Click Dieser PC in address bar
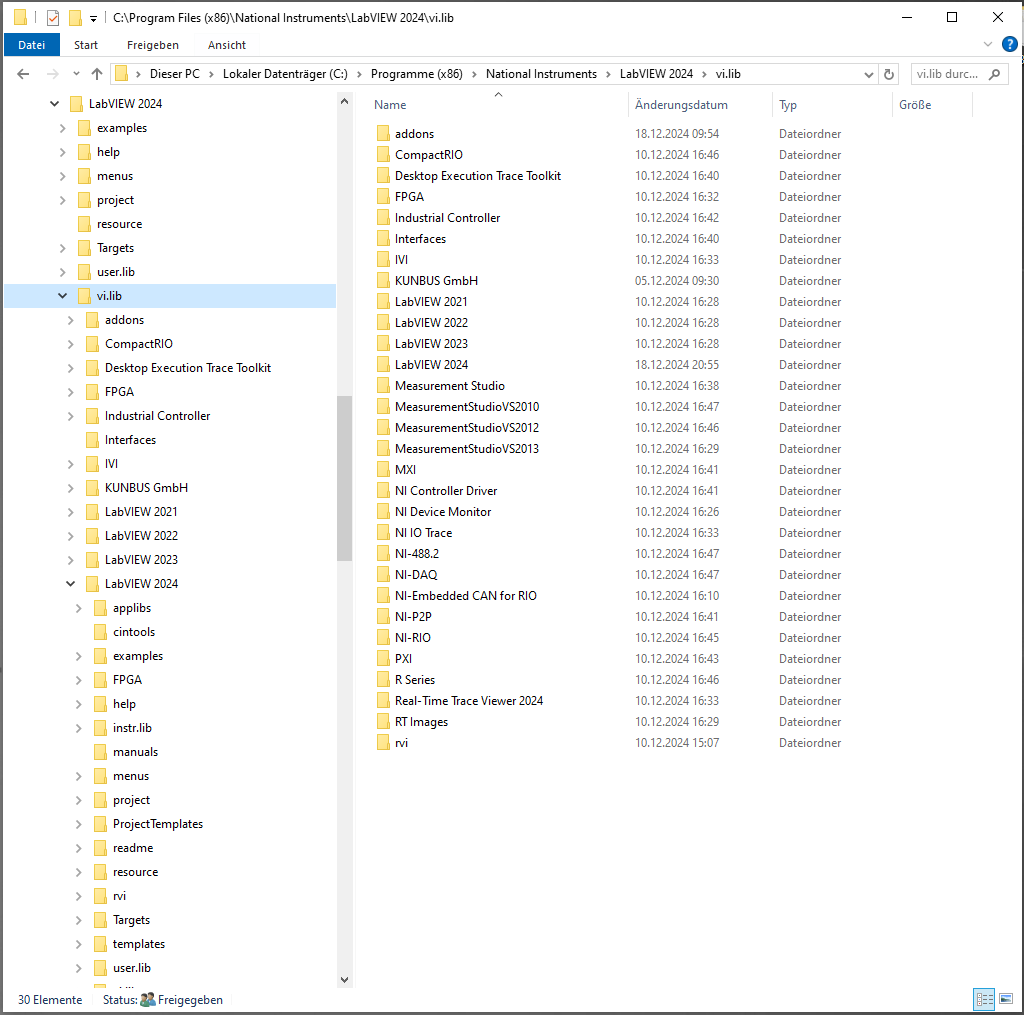The image size is (1024, 1015). tap(175, 74)
